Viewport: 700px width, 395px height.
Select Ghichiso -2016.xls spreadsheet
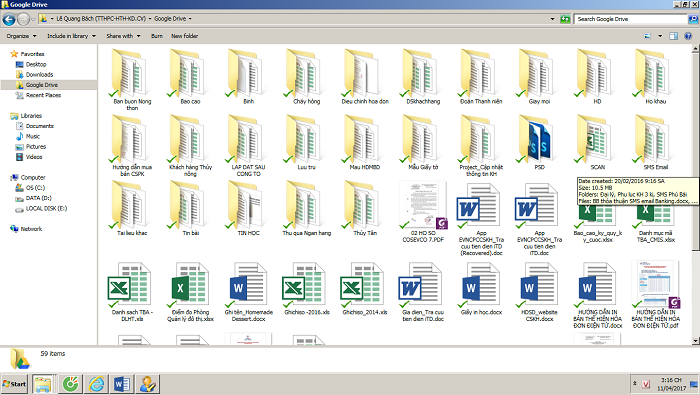coord(306,288)
